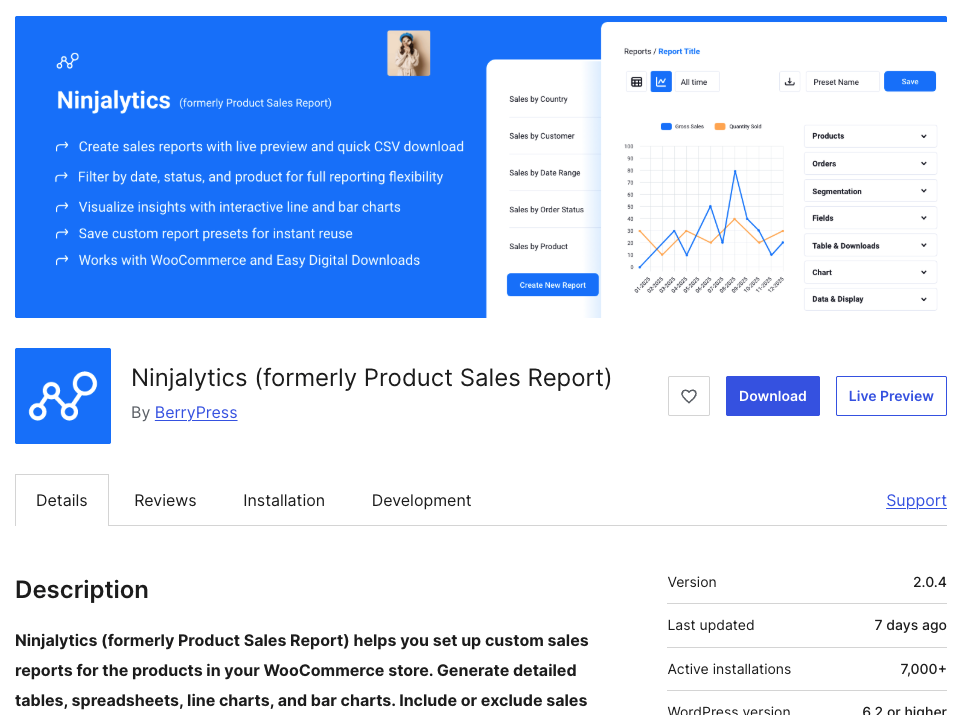960x715 pixels.
Task: Click the Ninjalytics plugin logo icon
Action: click(x=62, y=395)
